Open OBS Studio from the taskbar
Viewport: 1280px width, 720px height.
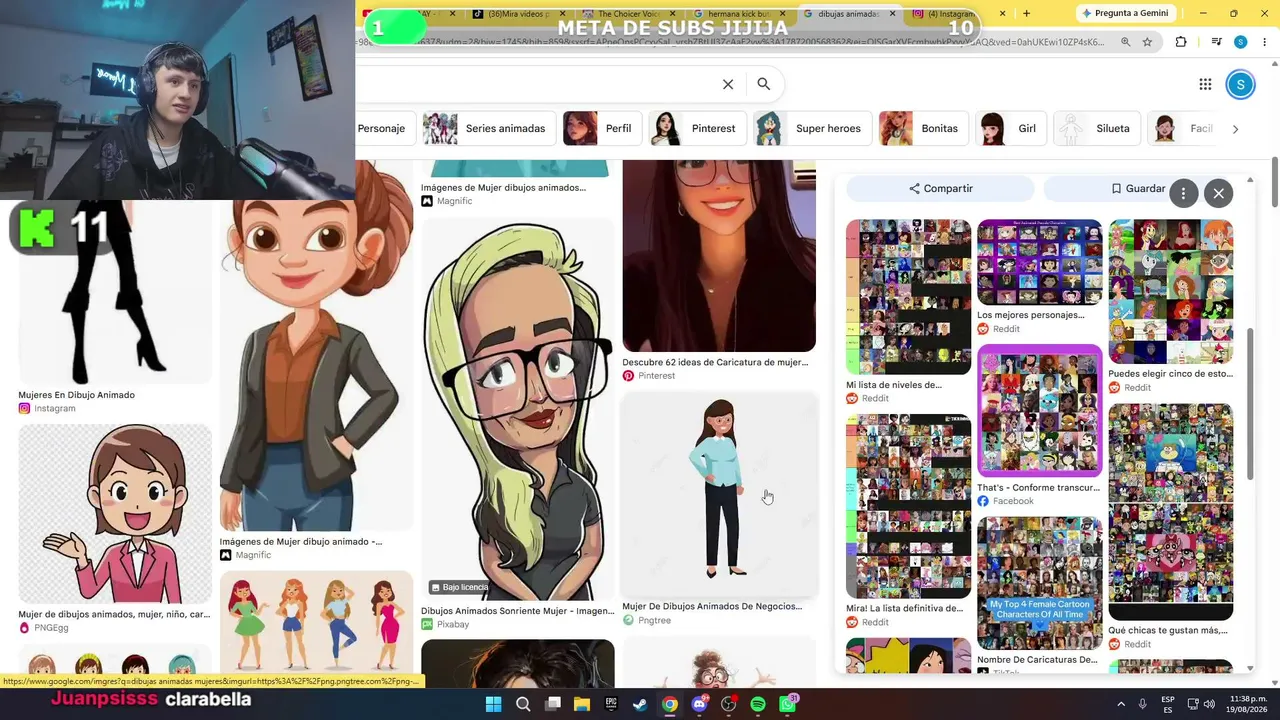[x=729, y=704]
